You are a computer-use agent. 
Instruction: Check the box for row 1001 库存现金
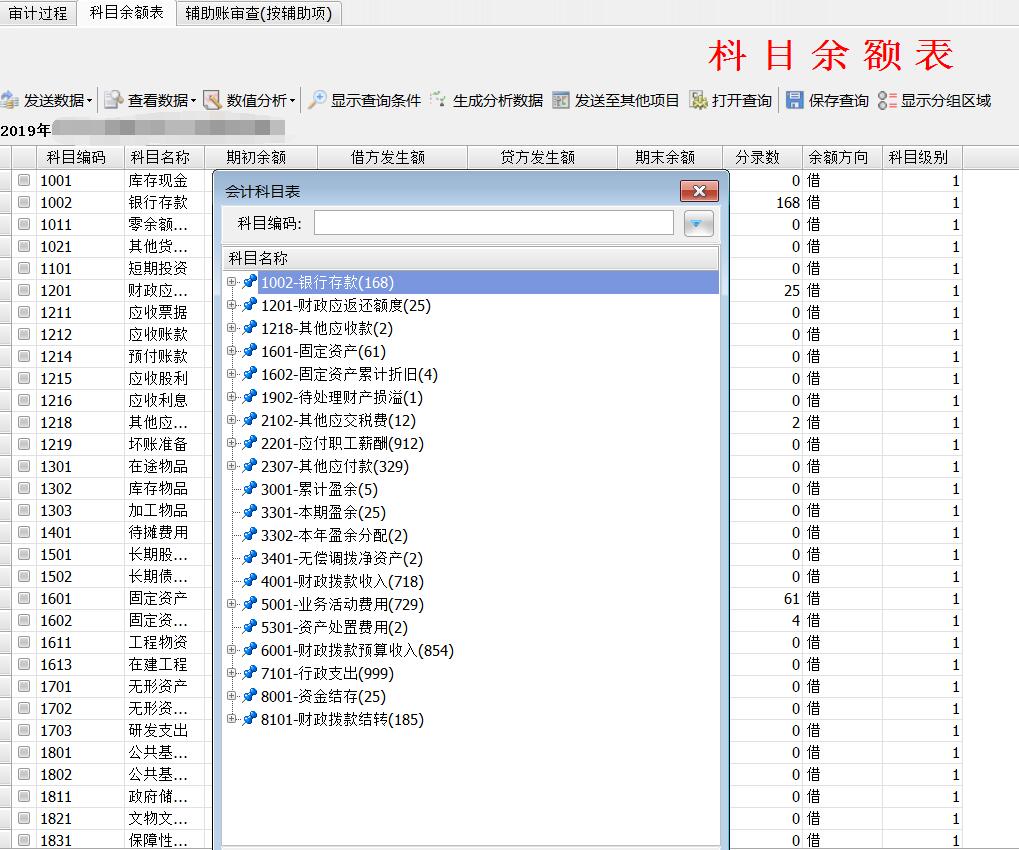[x=24, y=180]
